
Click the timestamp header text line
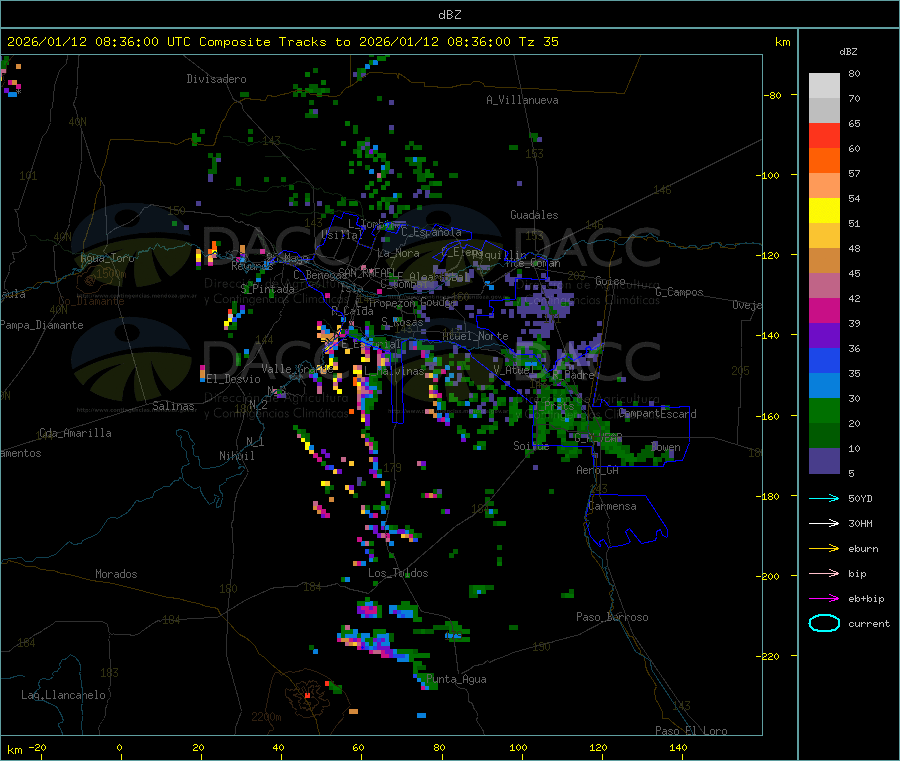tap(282, 42)
